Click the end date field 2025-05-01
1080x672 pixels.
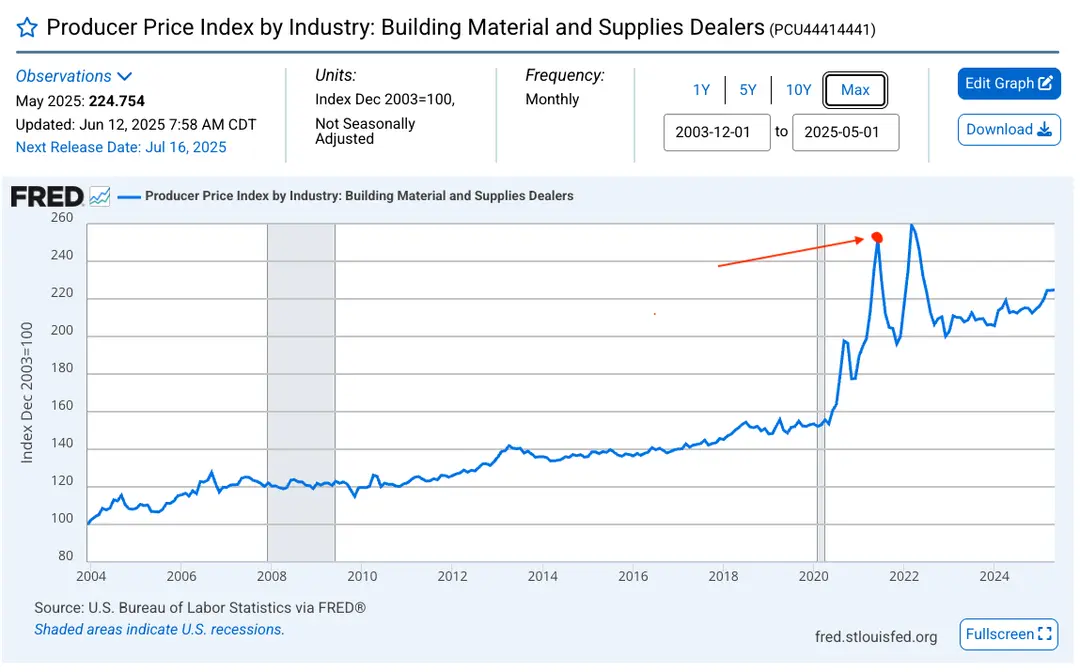click(845, 132)
